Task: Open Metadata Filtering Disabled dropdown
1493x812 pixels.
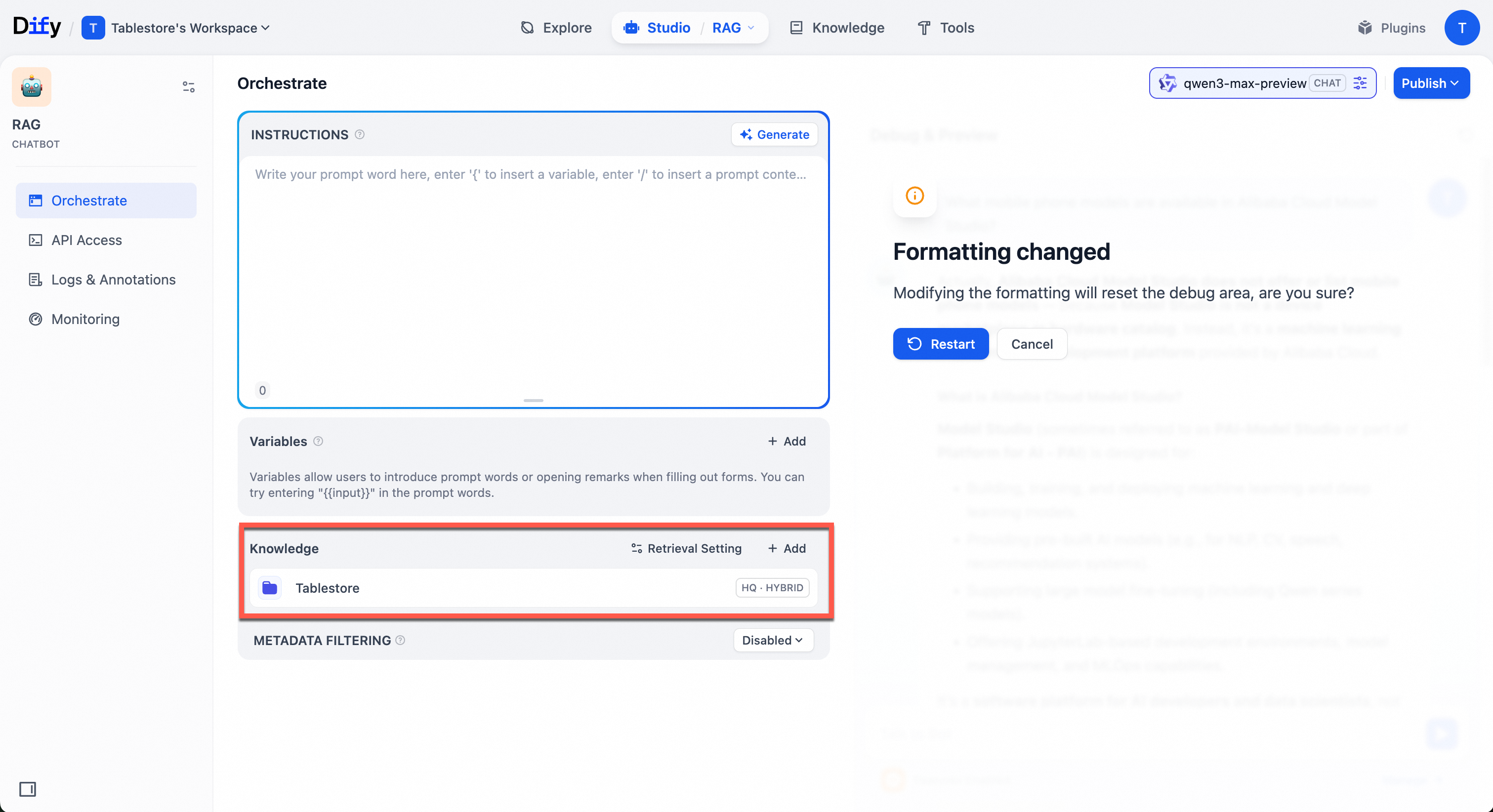Action: (x=773, y=641)
